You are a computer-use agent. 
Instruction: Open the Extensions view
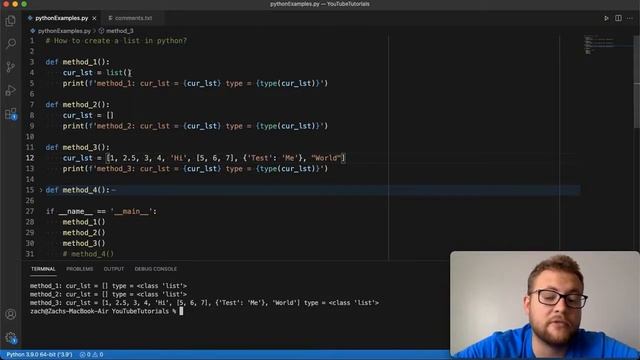coord(11,114)
